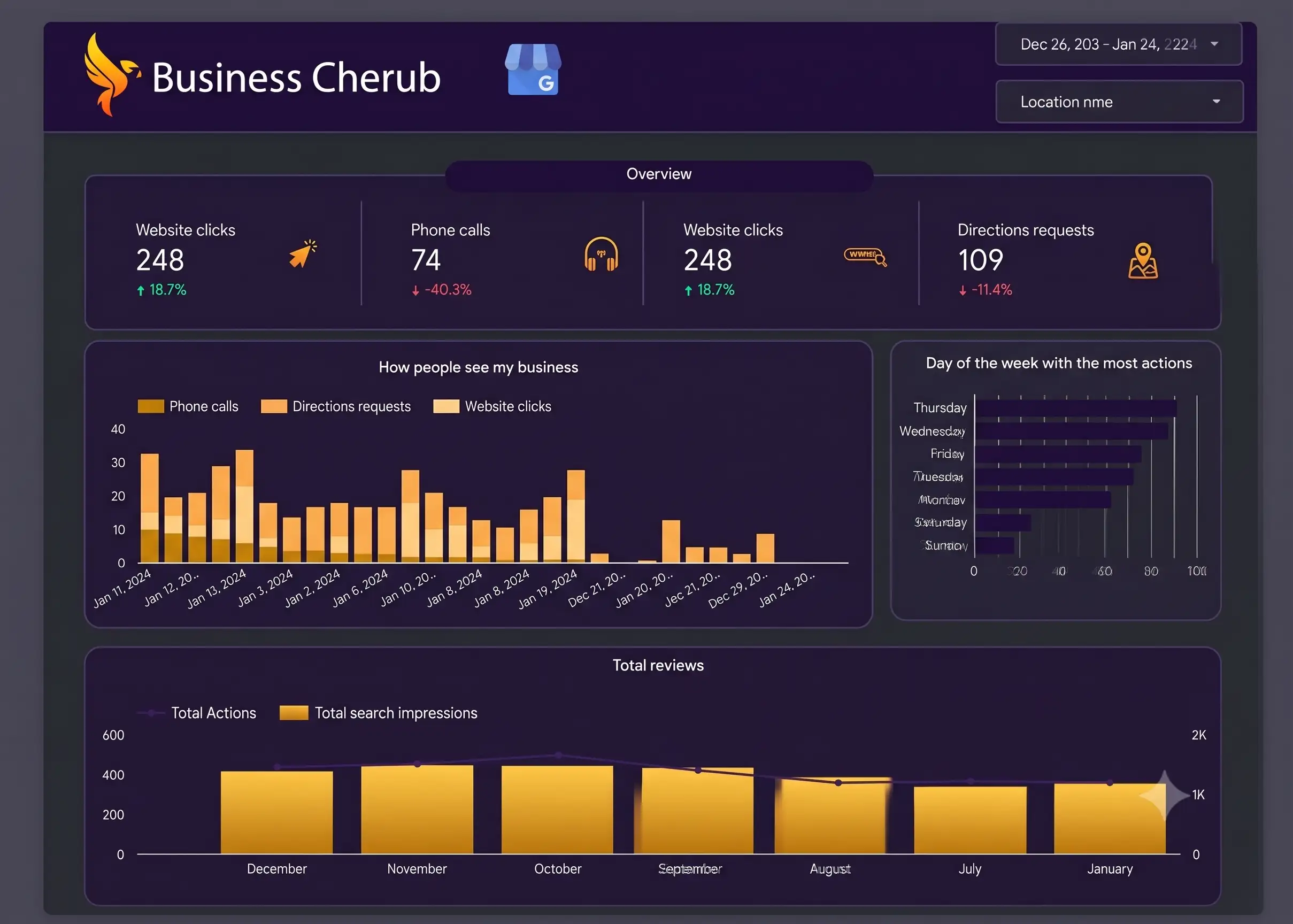Click the -40.3% change indicator

tap(442, 290)
